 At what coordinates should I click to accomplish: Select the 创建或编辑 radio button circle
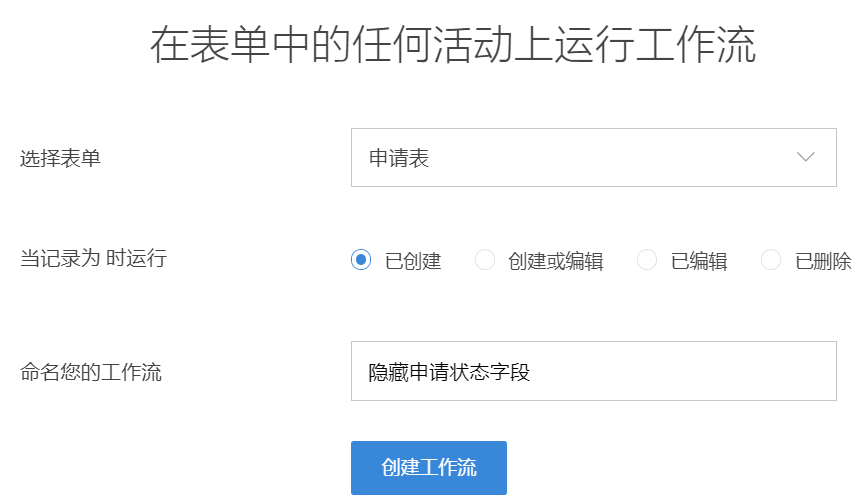point(485,260)
